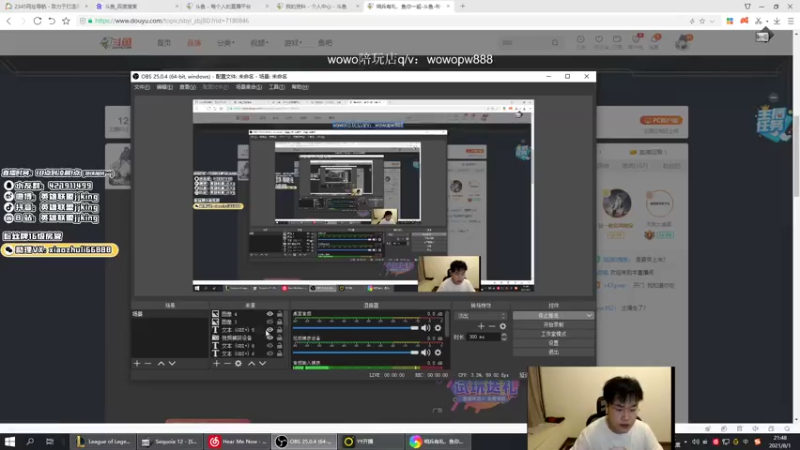Toggle visibility of the video capture device source
The height and width of the screenshot is (450, 800).
(x=269, y=337)
